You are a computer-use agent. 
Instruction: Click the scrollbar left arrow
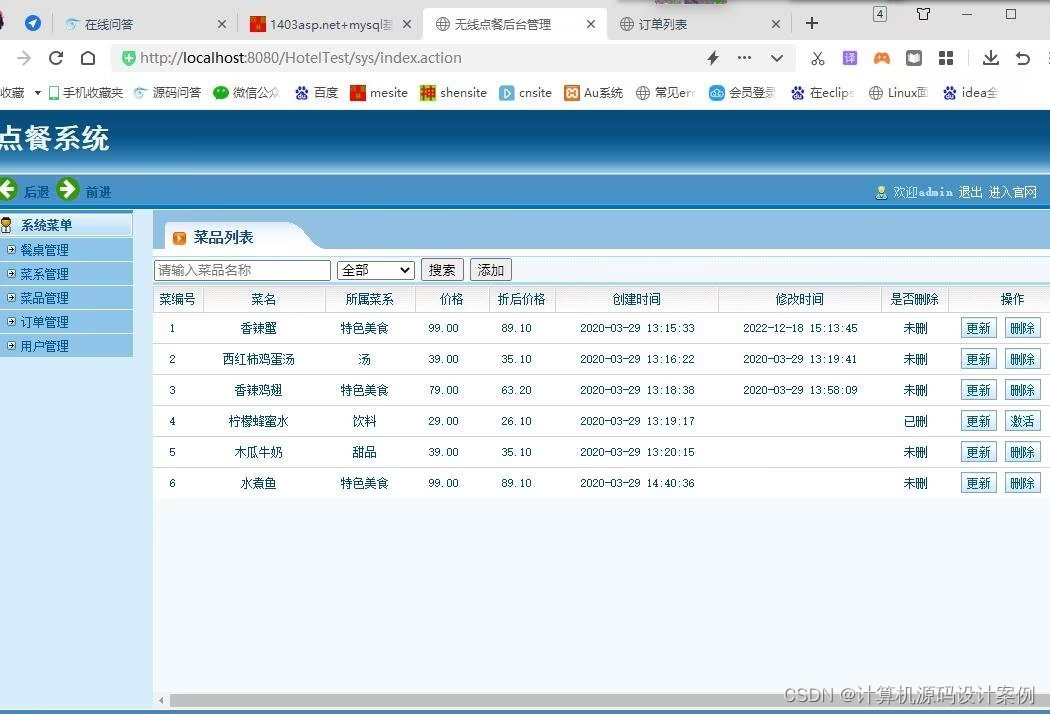pyautogui.click(x=161, y=701)
